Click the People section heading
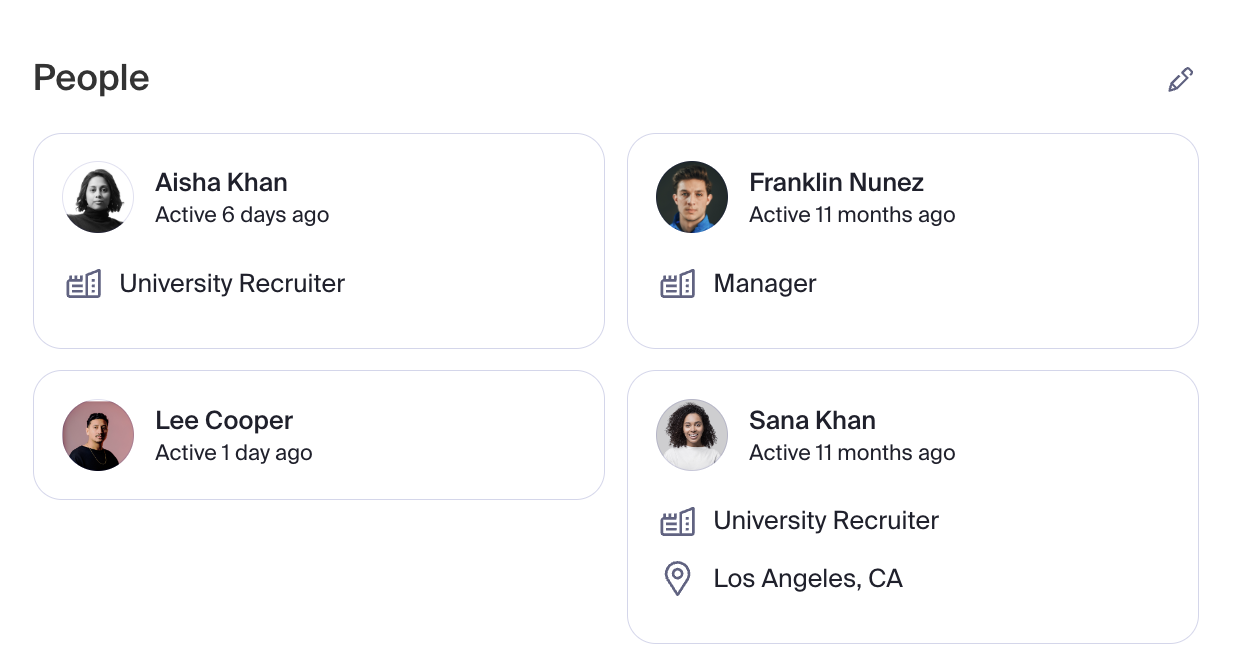Screen dimensions: 1254x672 click(91, 78)
